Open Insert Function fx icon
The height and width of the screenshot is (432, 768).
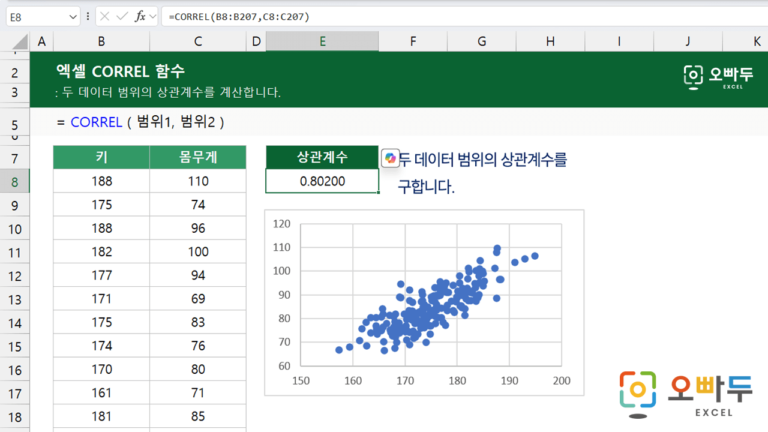(x=140, y=17)
